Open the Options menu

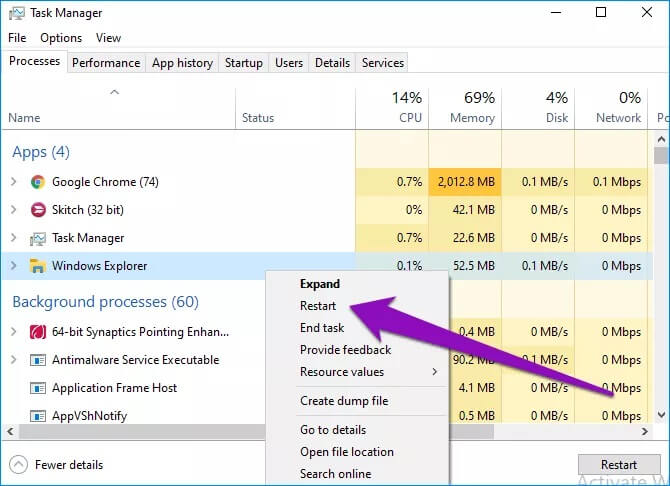[x=61, y=38]
